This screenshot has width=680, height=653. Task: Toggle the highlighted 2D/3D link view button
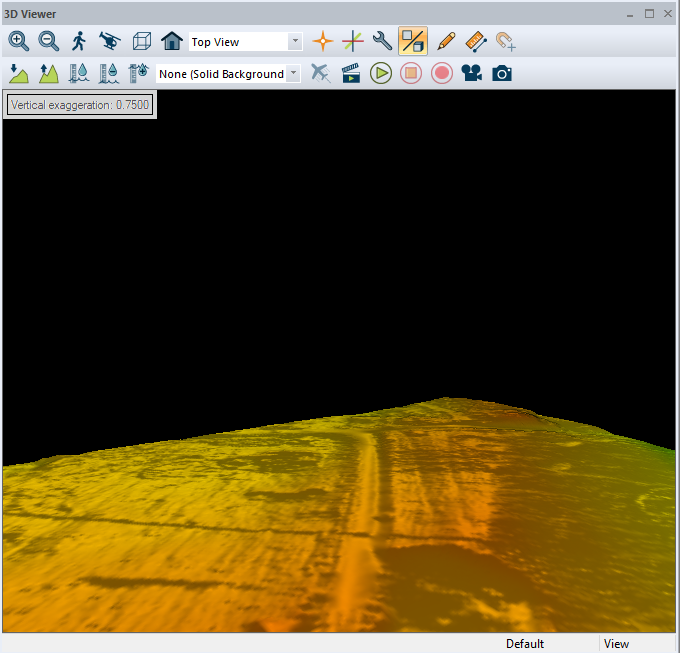click(x=413, y=41)
